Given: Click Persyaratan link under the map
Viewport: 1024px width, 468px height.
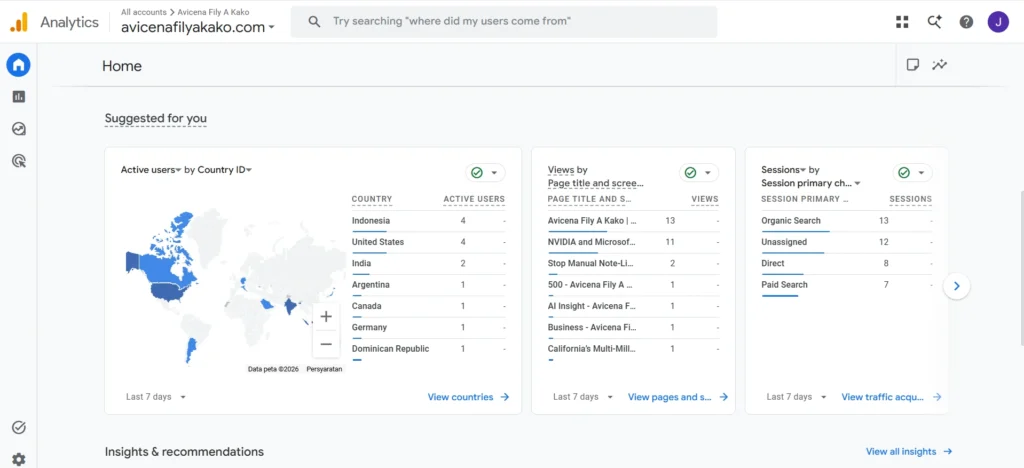Looking at the screenshot, I should pos(324,369).
